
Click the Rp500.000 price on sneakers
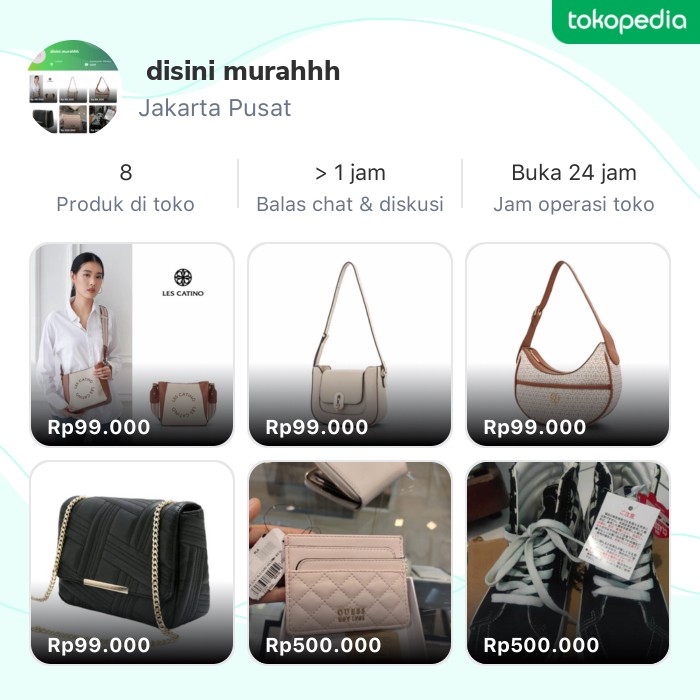541,645
